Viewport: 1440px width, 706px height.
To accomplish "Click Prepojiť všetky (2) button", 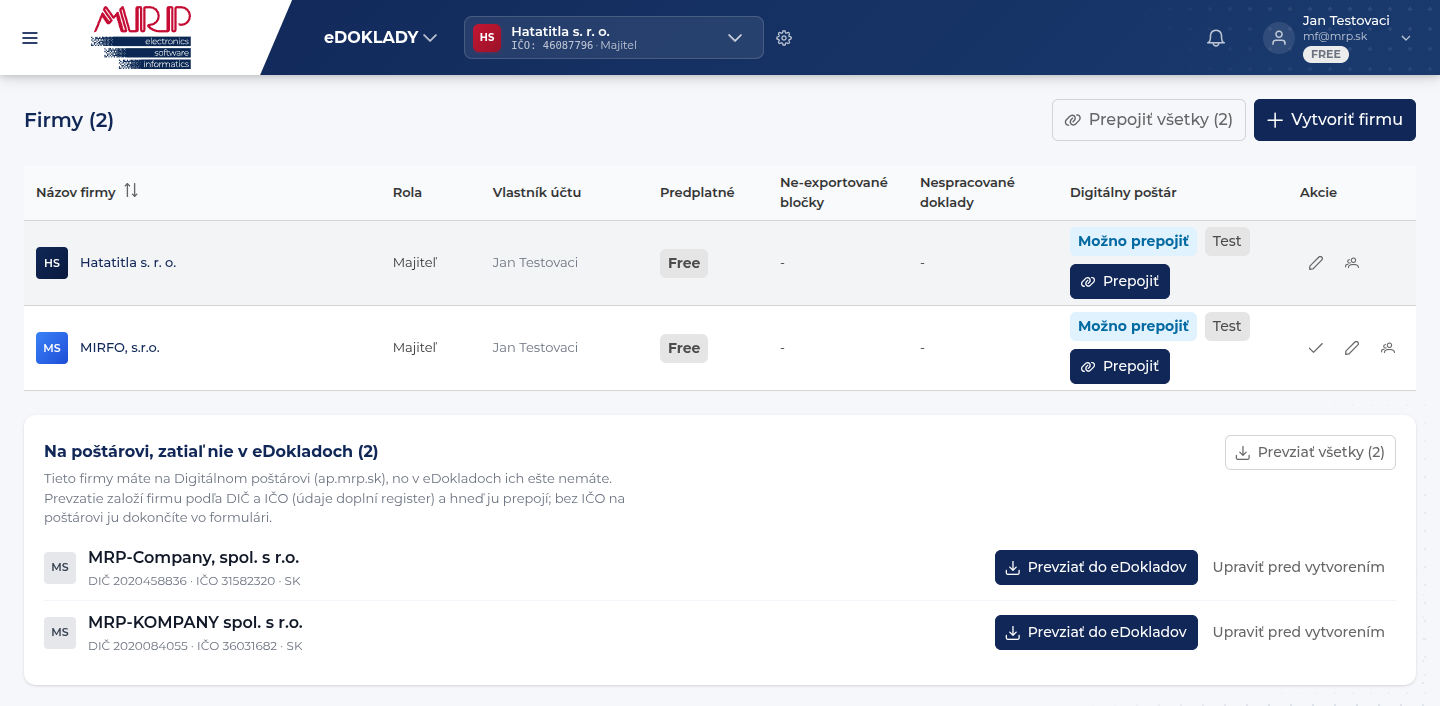I will click(1149, 120).
